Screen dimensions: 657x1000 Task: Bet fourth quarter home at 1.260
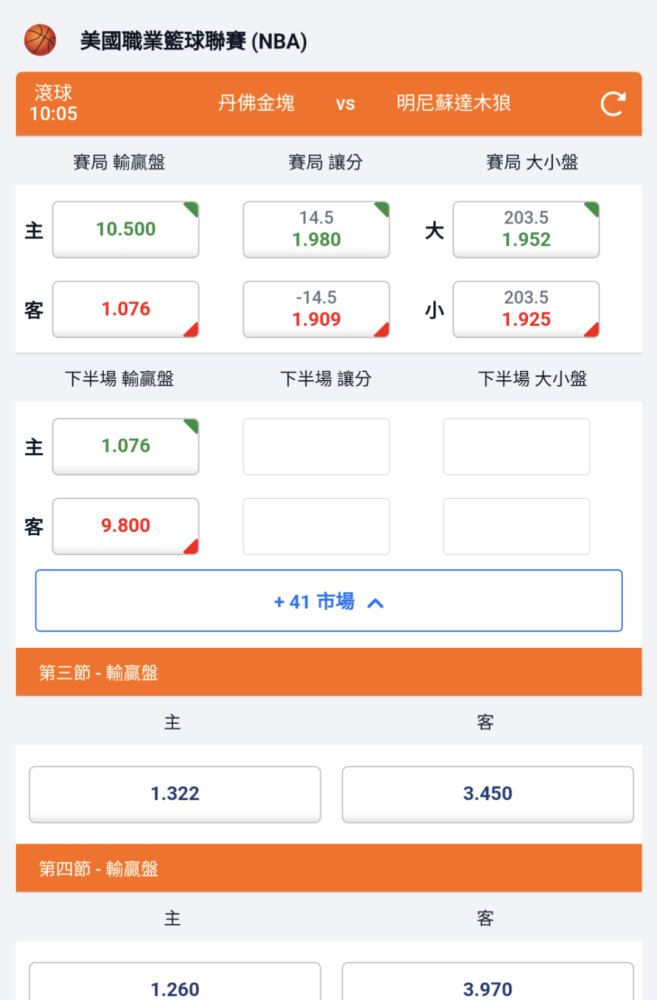pyautogui.click(x=175, y=982)
